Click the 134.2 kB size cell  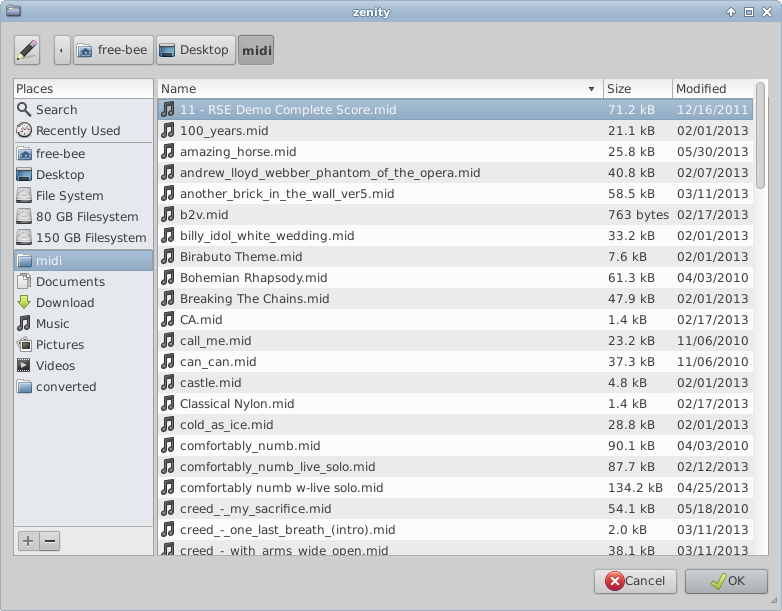(635, 487)
